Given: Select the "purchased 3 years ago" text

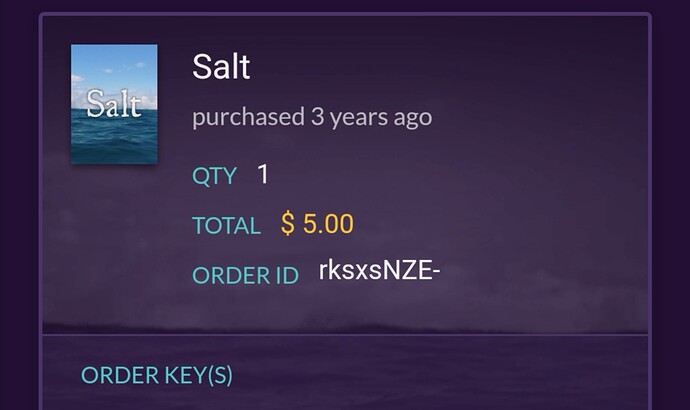Looking at the screenshot, I should pos(312,117).
